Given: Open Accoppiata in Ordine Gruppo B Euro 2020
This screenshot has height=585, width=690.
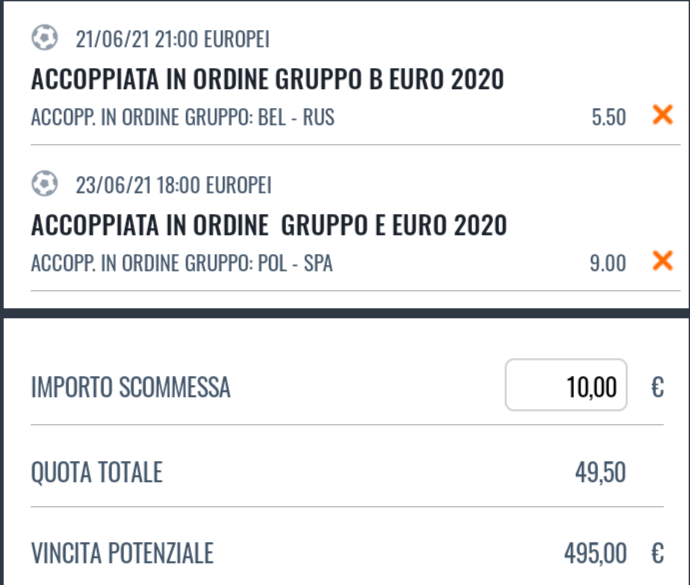Looking at the screenshot, I should [x=268, y=79].
